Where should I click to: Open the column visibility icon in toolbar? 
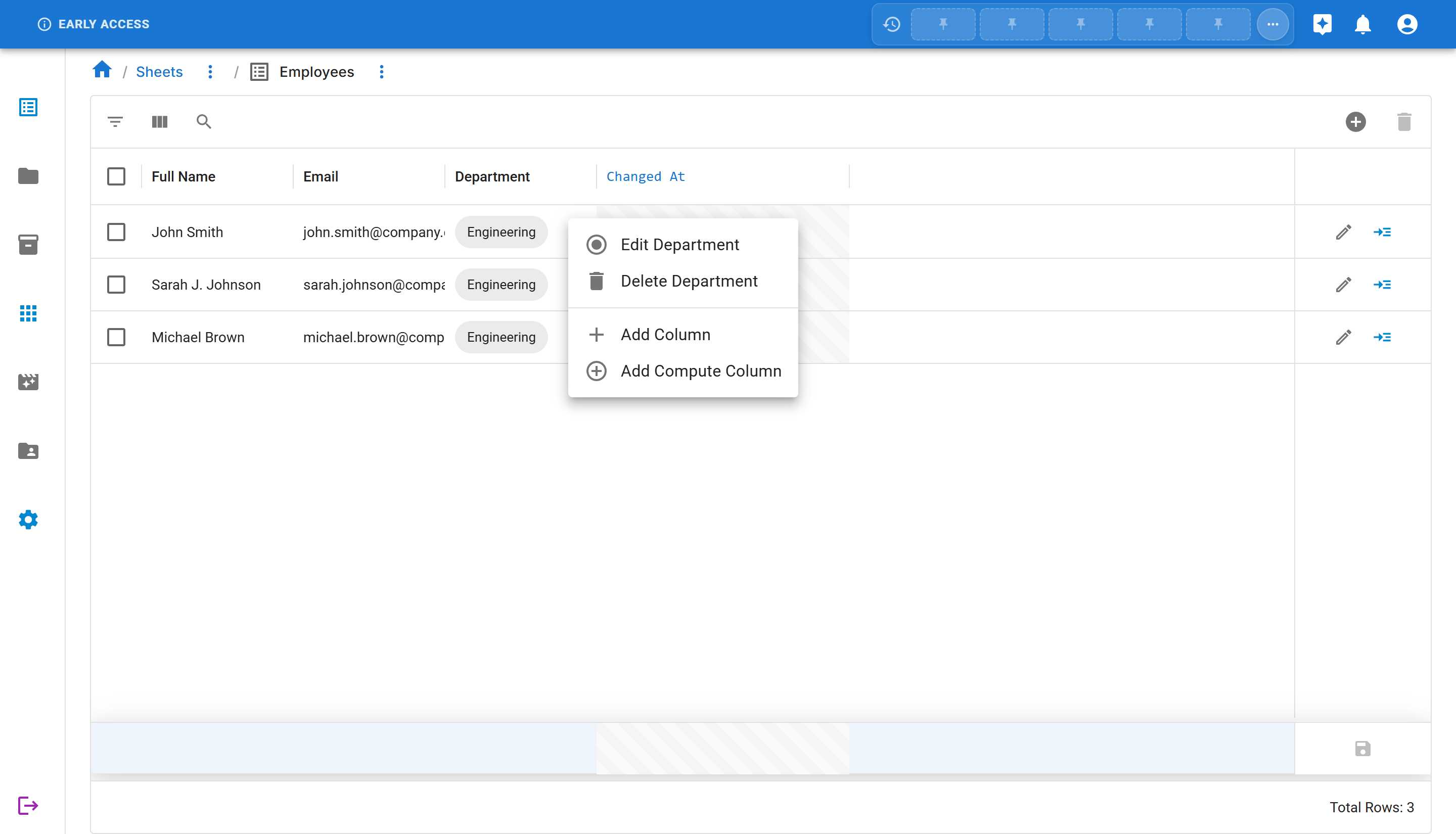pos(159,122)
